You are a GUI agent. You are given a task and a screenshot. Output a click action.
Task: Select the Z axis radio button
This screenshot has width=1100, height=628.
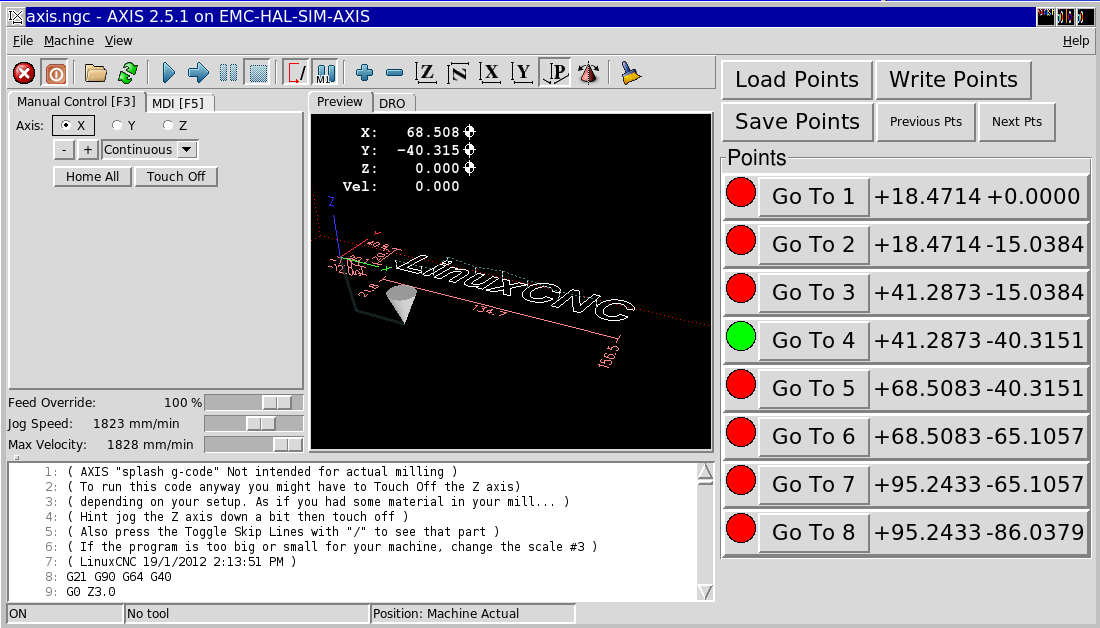175,126
